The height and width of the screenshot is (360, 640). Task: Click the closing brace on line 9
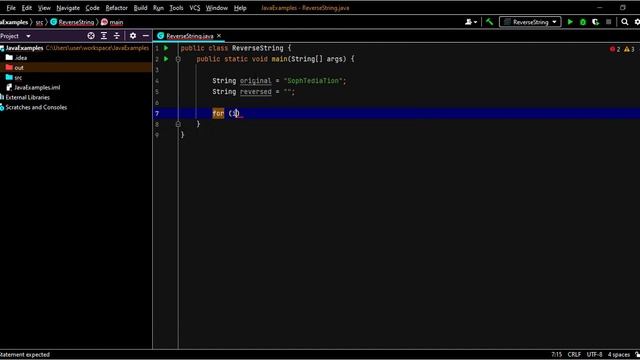pos(182,135)
